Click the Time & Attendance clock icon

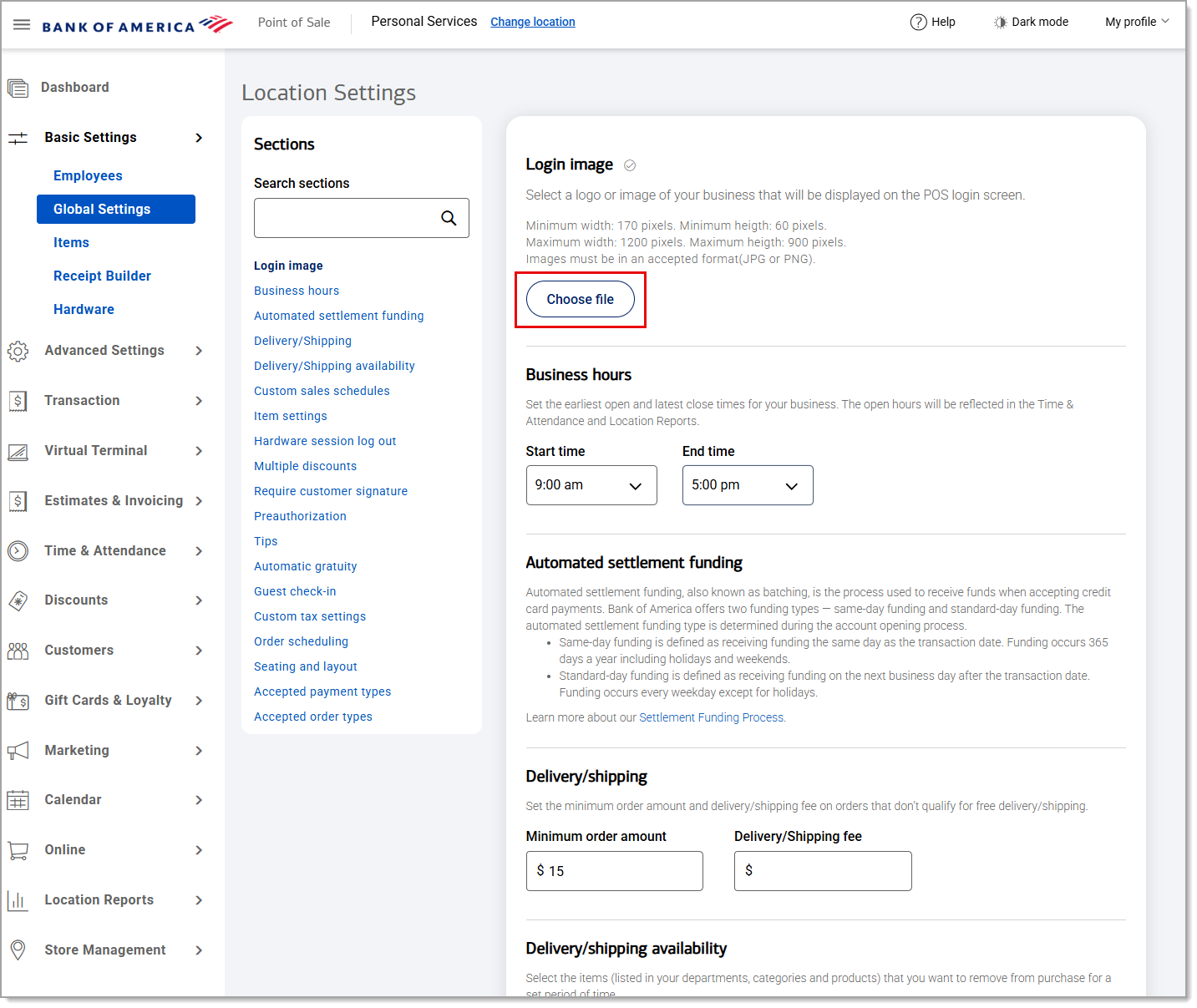click(18, 551)
